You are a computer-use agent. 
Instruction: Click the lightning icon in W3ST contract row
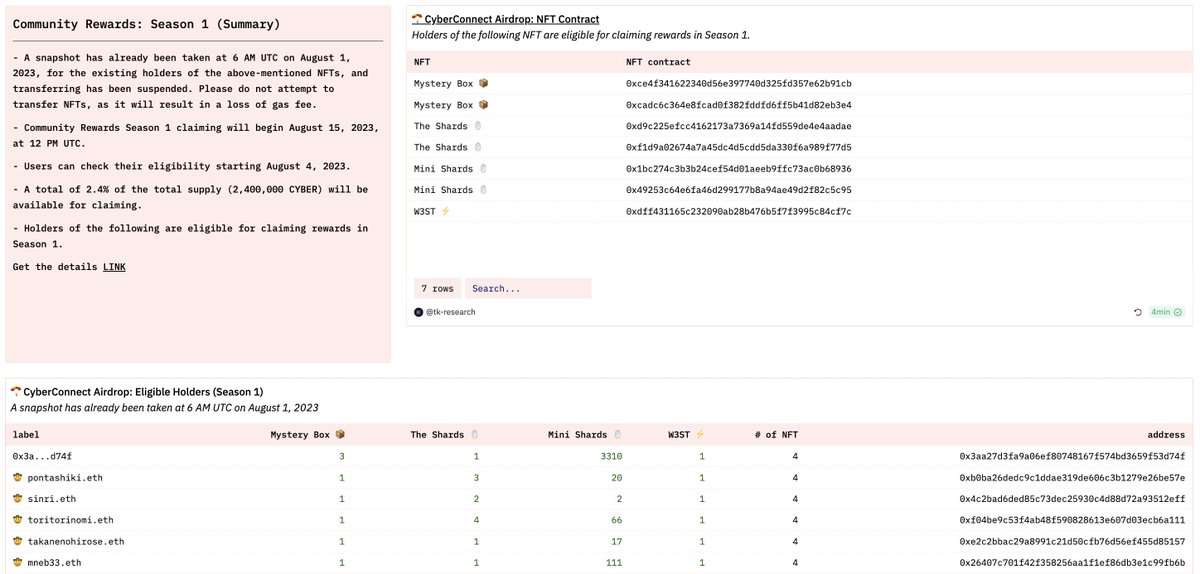(x=445, y=211)
